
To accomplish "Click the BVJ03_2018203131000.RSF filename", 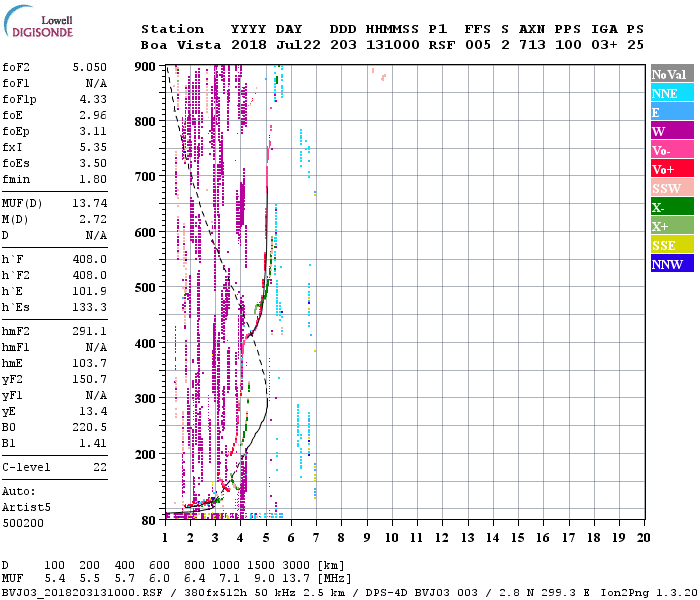I will tap(82, 593).
